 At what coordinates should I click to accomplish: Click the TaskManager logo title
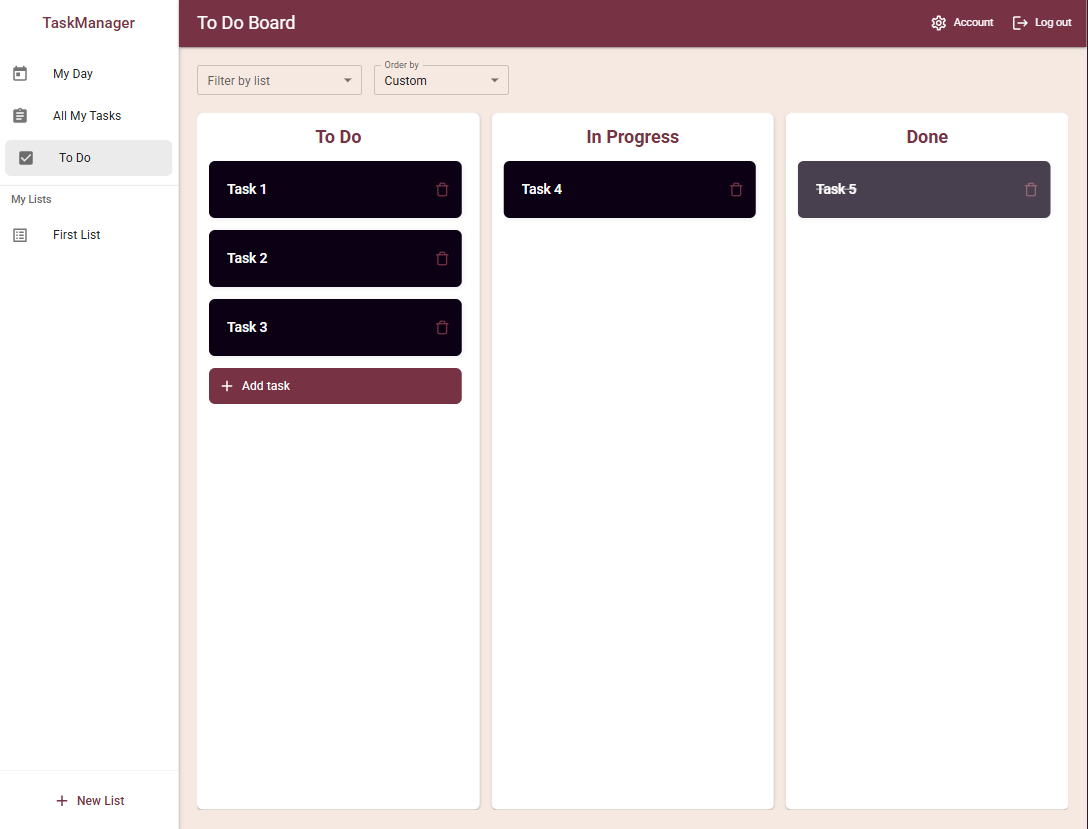pos(88,23)
